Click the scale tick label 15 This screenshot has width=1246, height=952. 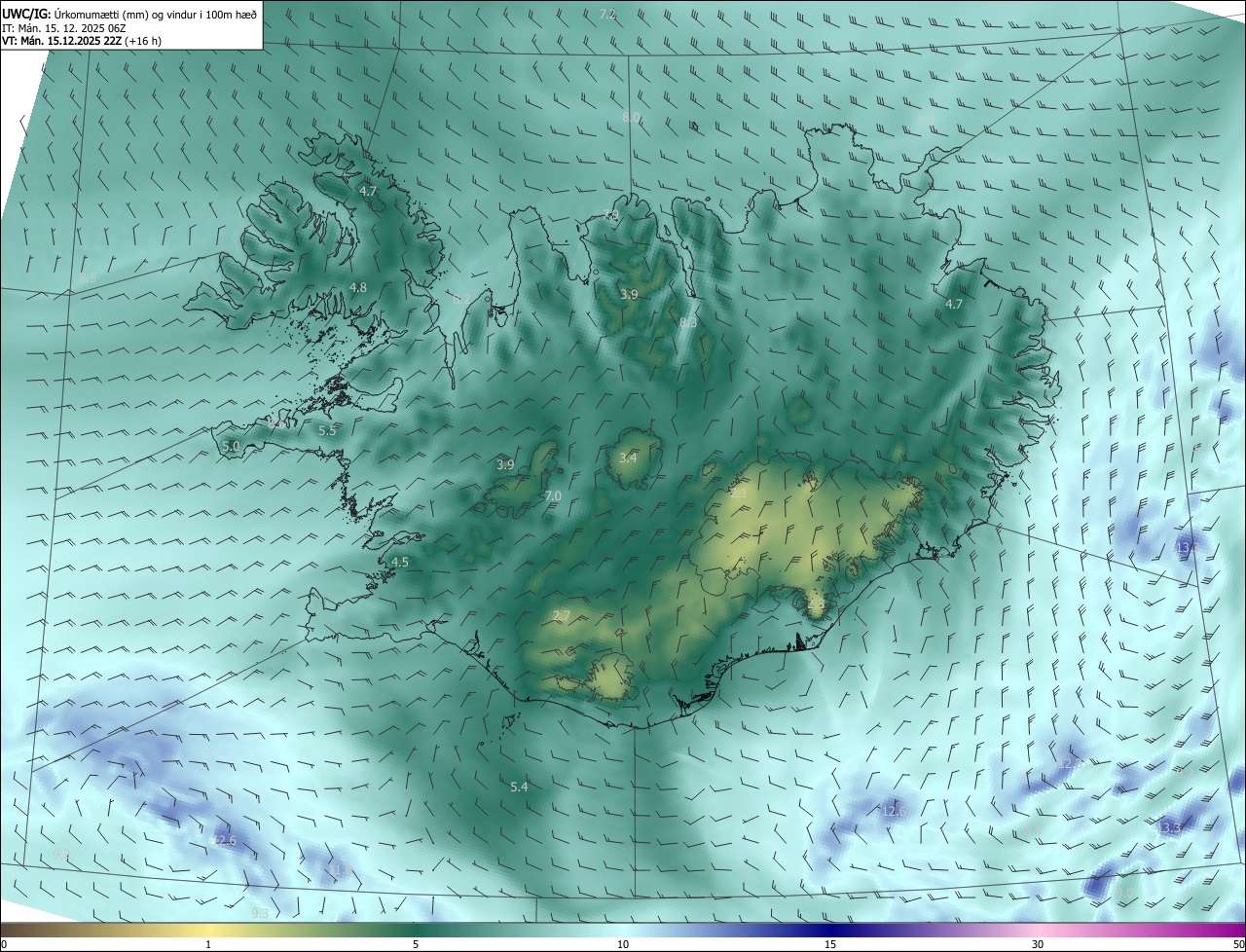pyautogui.click(x=830, y=944)
